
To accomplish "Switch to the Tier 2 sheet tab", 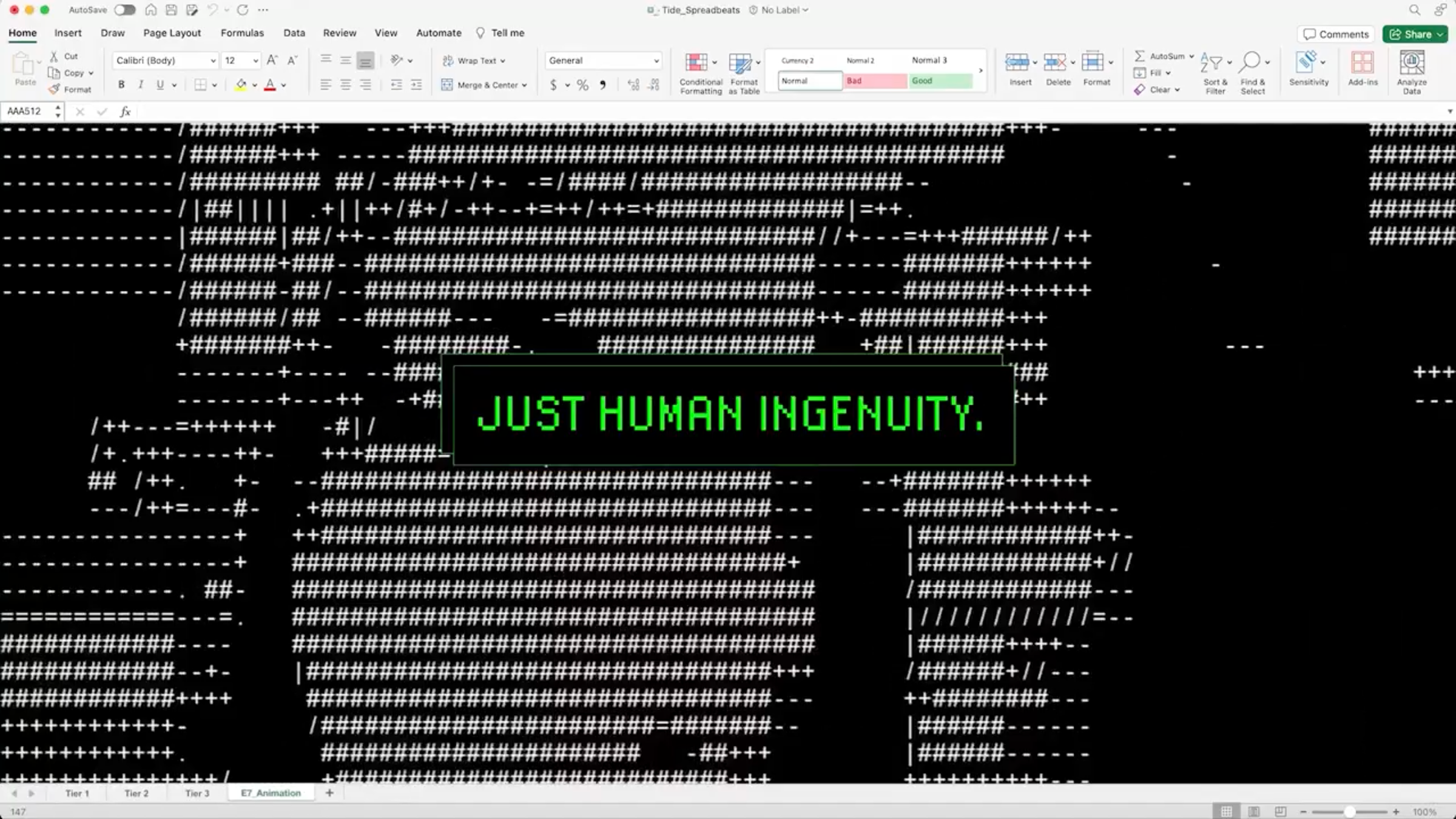I will pyautogui.click(x=136, y=793).
